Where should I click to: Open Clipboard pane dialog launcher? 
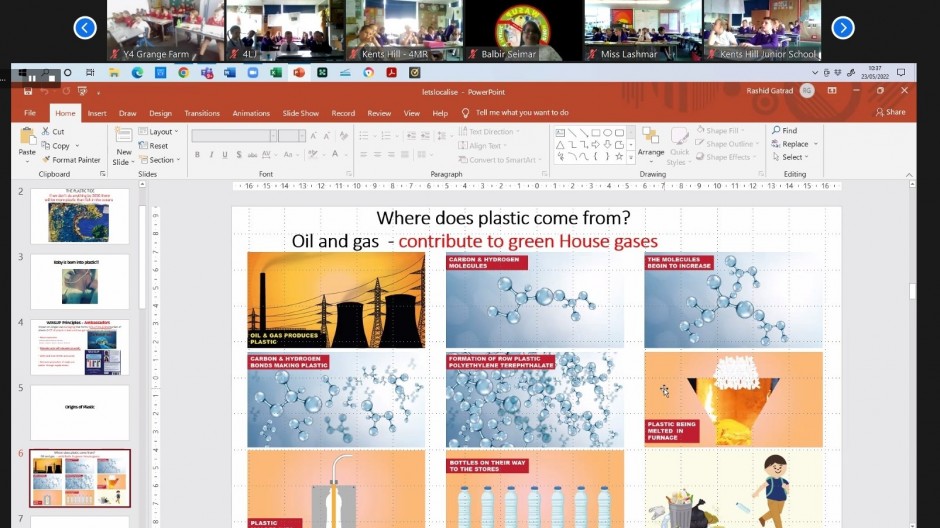click(103, 174)
